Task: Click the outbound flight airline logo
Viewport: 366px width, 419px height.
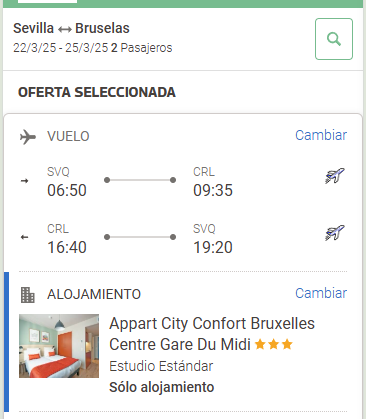Action: click(335, 176)
